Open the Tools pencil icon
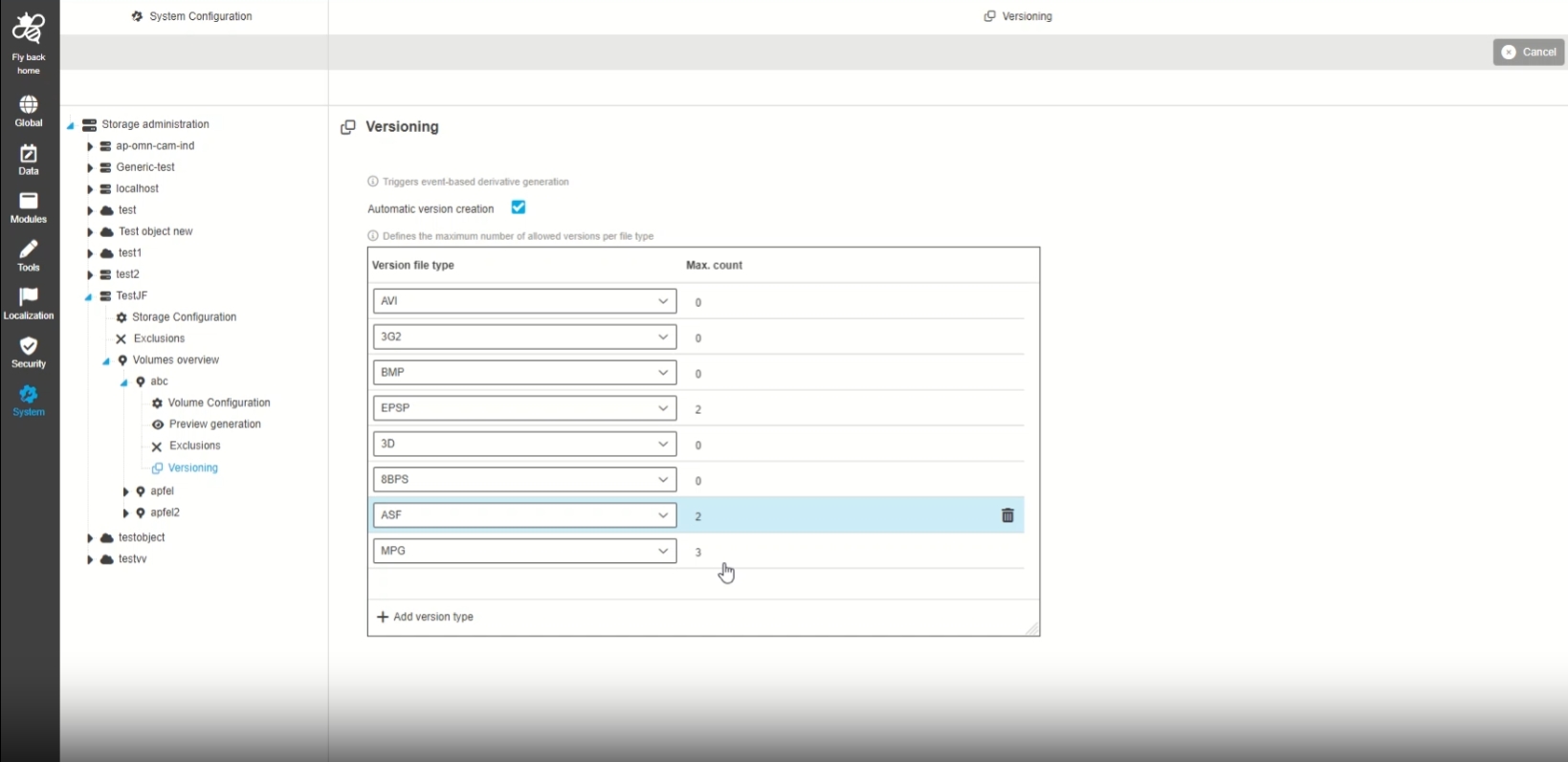Viewport: 1568px width, 762px height. (29, 250)
